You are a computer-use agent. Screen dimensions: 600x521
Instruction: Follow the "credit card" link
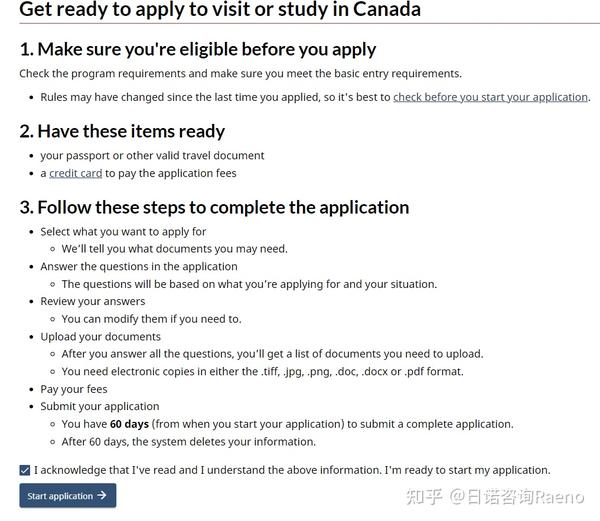coord(75,173)
